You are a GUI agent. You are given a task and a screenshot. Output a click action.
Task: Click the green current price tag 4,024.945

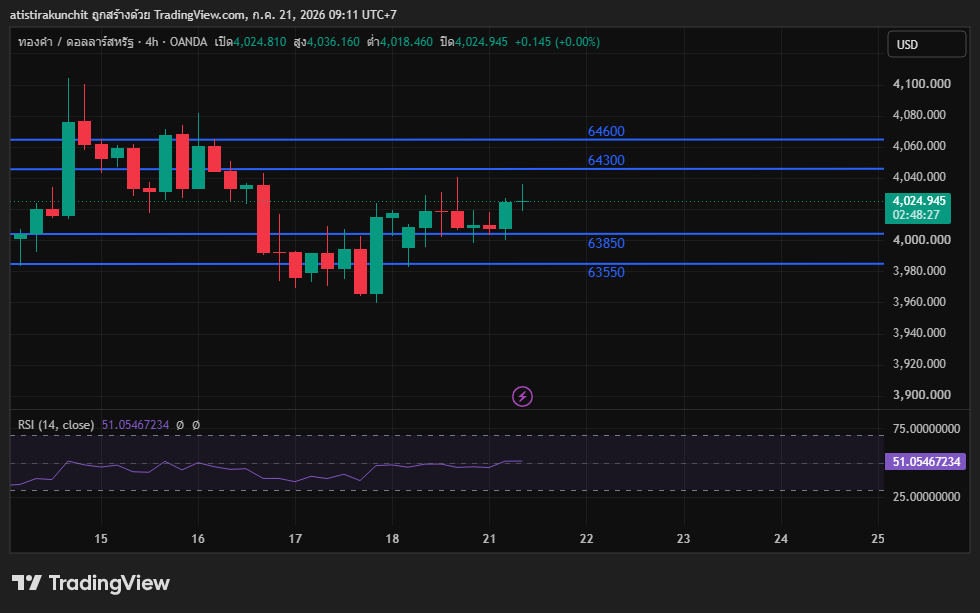tap(918, 208)
